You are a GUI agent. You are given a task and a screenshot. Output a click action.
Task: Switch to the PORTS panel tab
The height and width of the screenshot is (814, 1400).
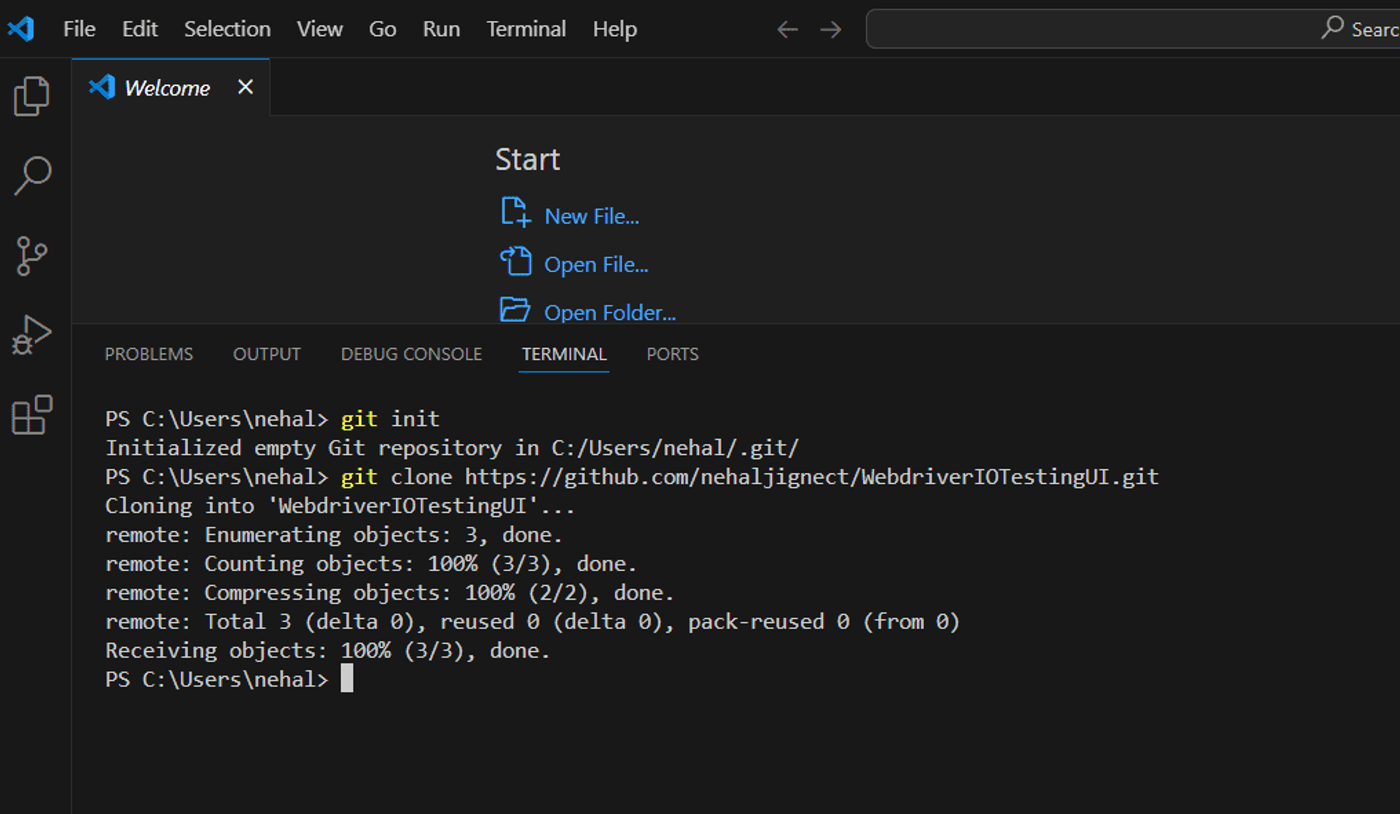[672, 354]
